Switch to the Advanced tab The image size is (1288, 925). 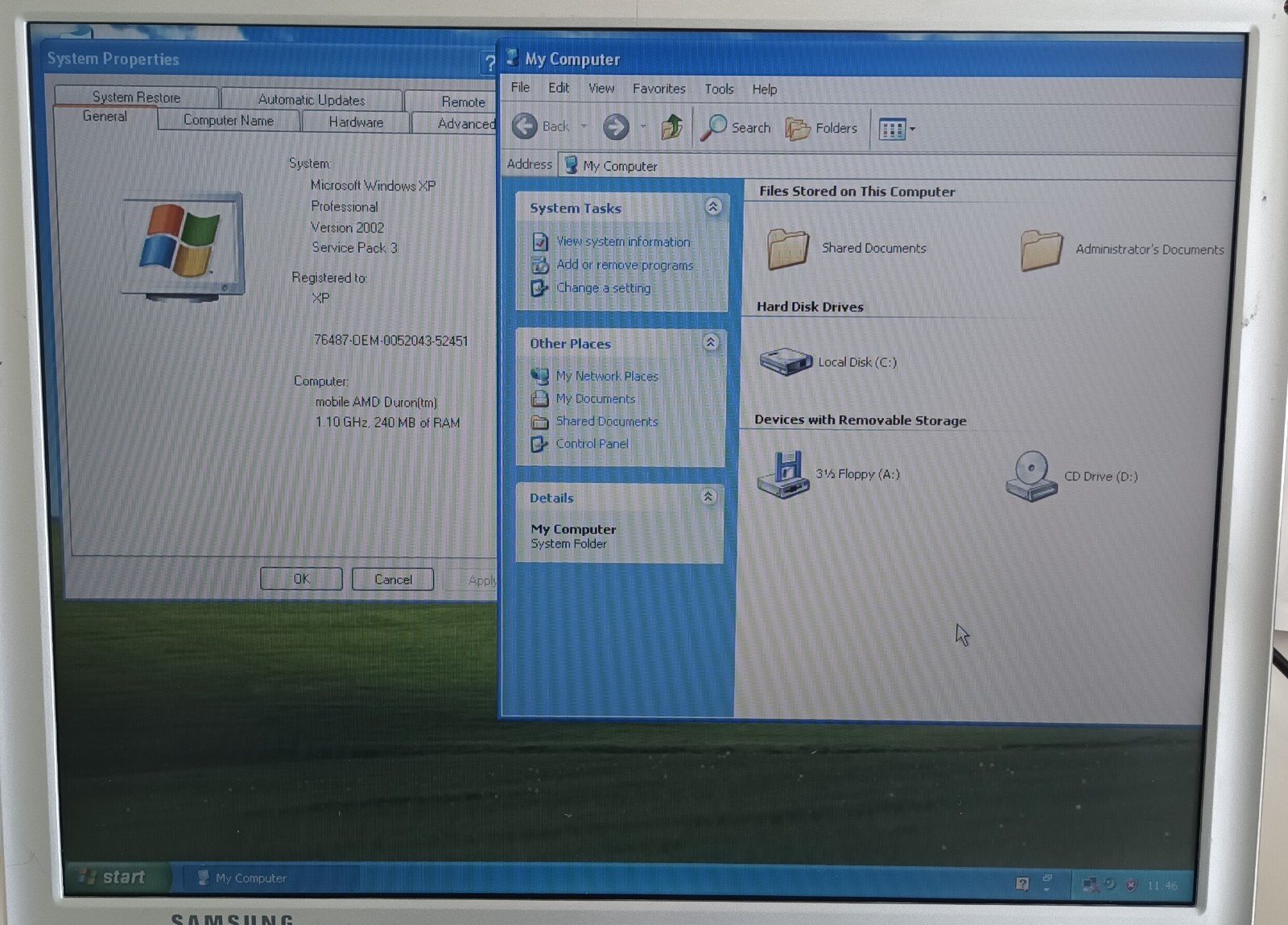[x=456, y=123]
